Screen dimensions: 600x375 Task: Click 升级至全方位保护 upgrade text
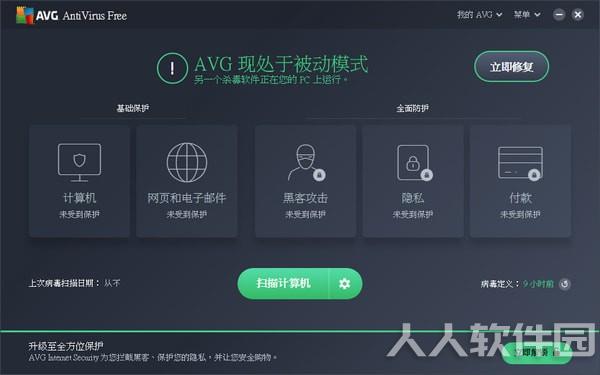pos(65,346)
